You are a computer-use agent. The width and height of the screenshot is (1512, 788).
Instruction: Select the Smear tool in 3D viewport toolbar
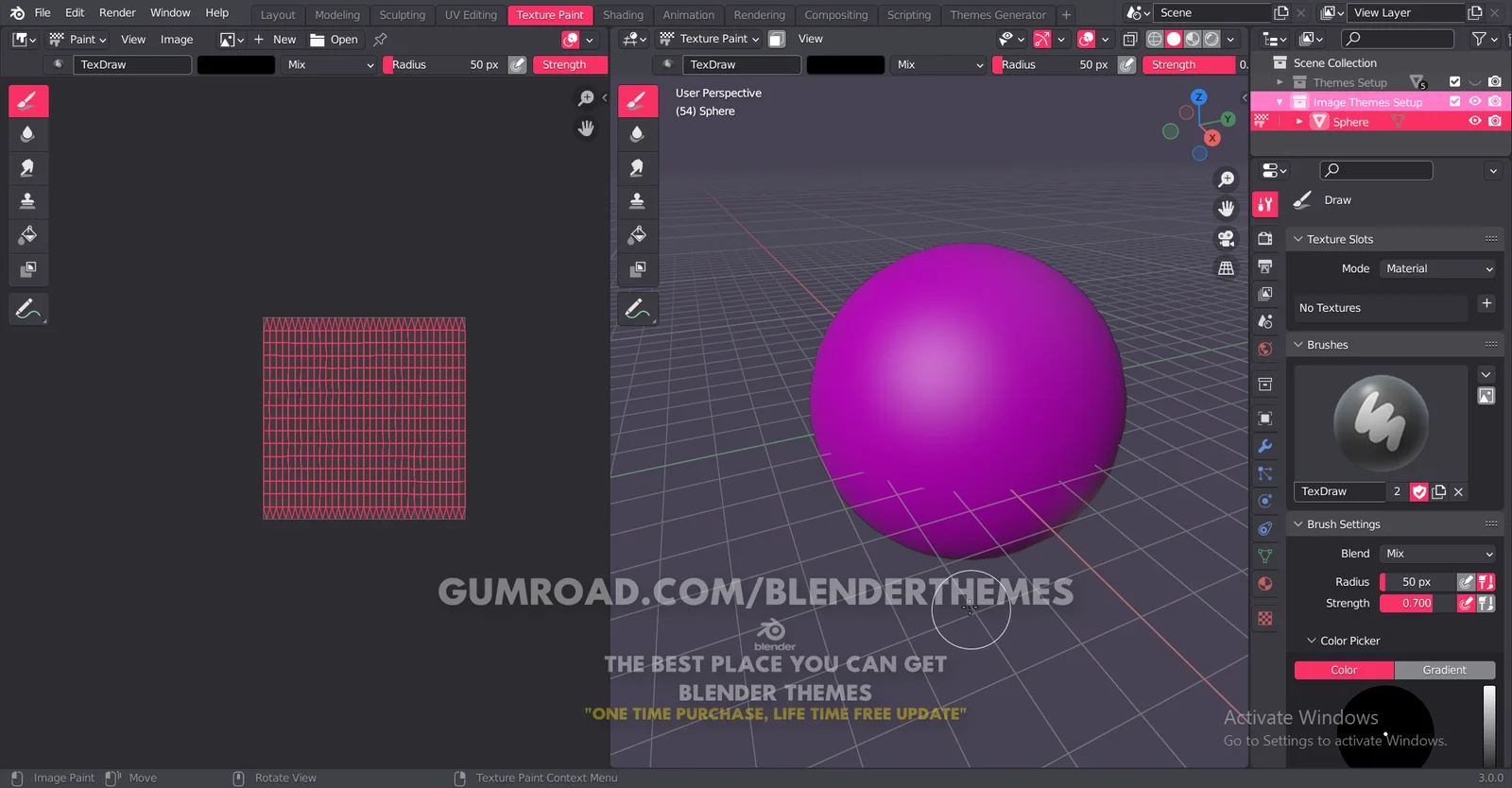[638, 168]
